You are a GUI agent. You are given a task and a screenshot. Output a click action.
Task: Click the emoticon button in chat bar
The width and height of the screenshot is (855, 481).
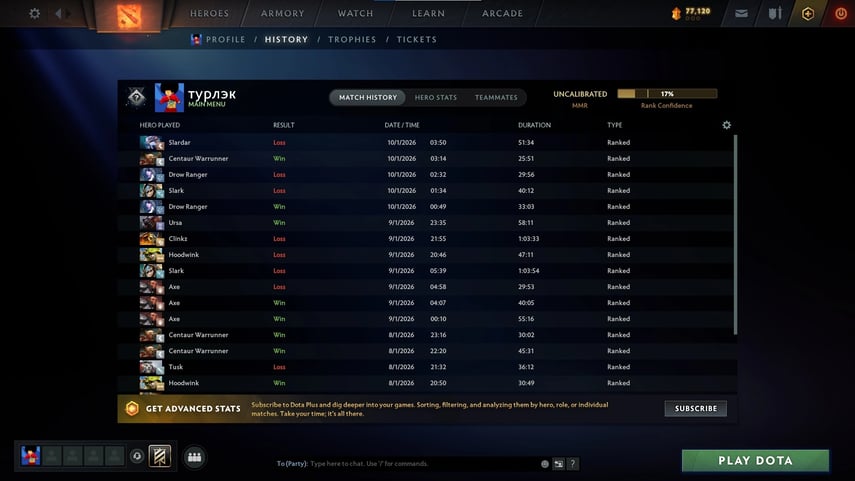click(545, 464)
